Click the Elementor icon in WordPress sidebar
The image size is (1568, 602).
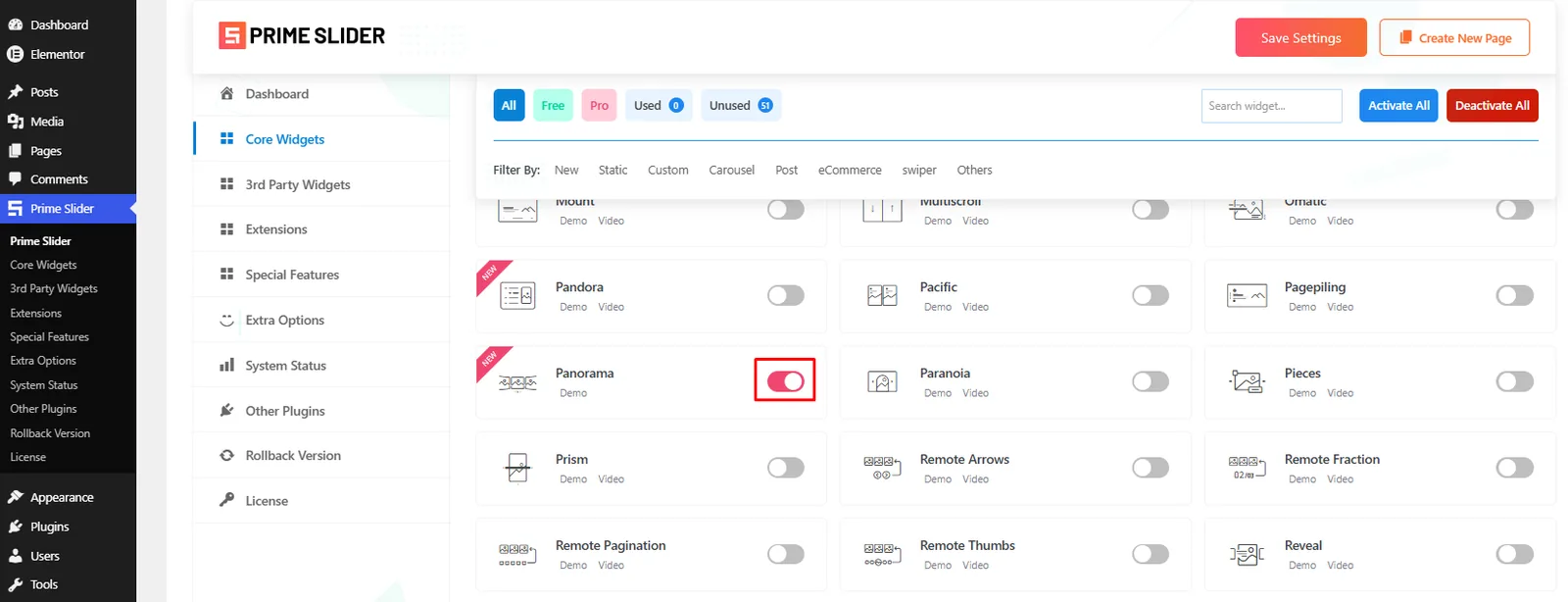16,54
